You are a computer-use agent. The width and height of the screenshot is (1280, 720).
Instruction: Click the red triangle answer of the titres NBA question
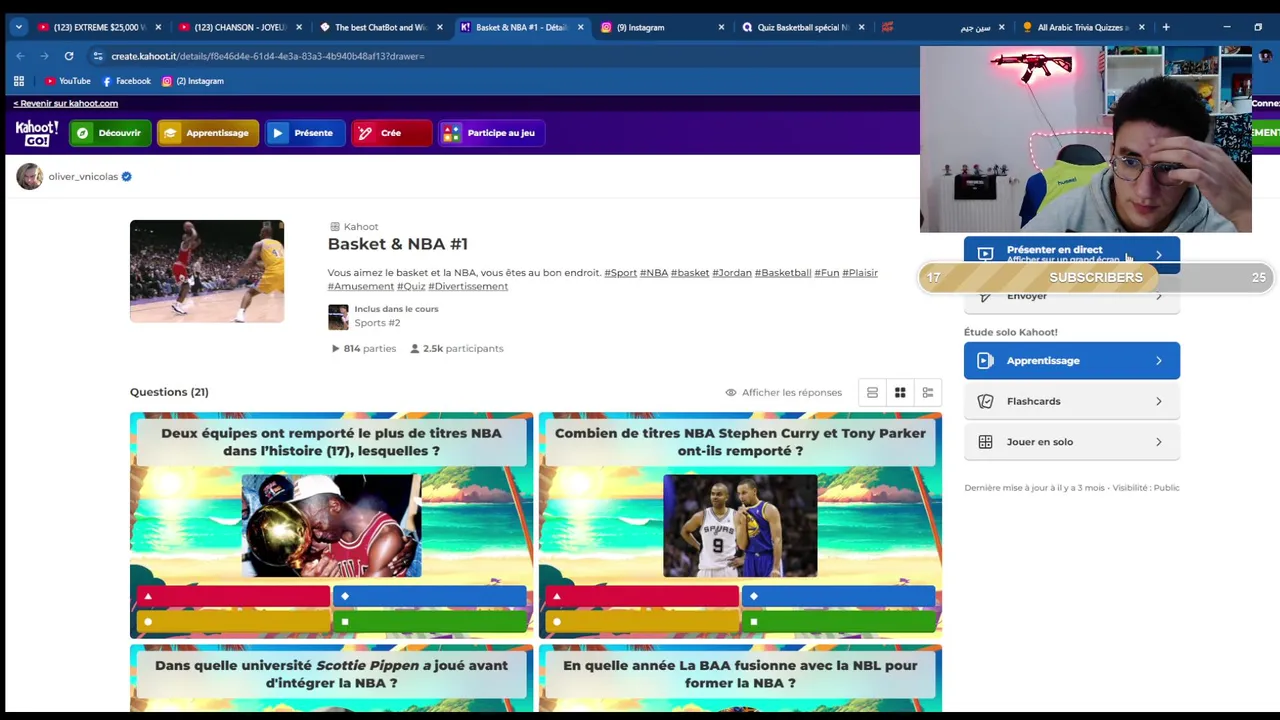point(234,597)
